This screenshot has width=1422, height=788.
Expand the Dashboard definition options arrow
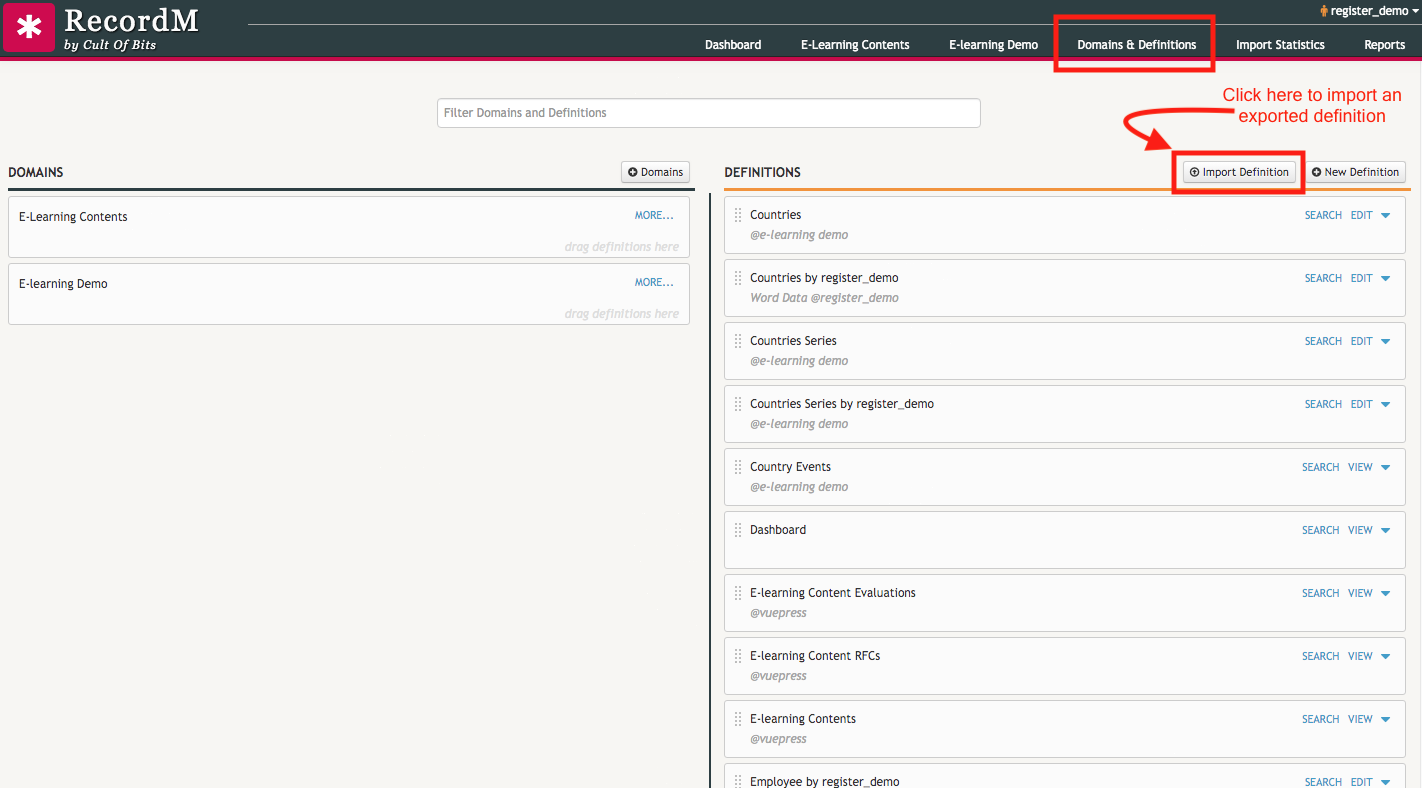[1386, 530]
